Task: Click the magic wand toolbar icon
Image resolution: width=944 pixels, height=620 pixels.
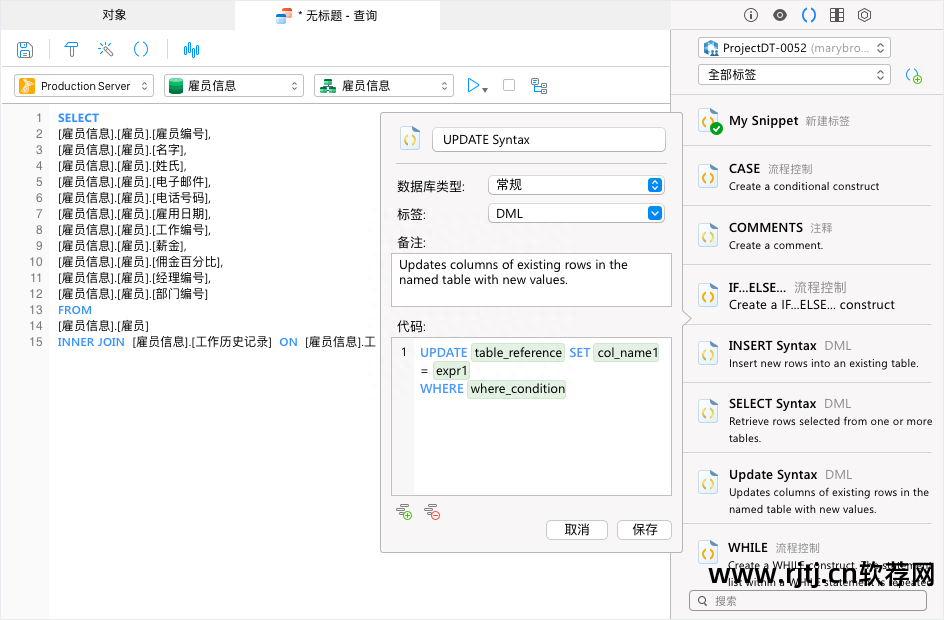Action: [105, 49]
